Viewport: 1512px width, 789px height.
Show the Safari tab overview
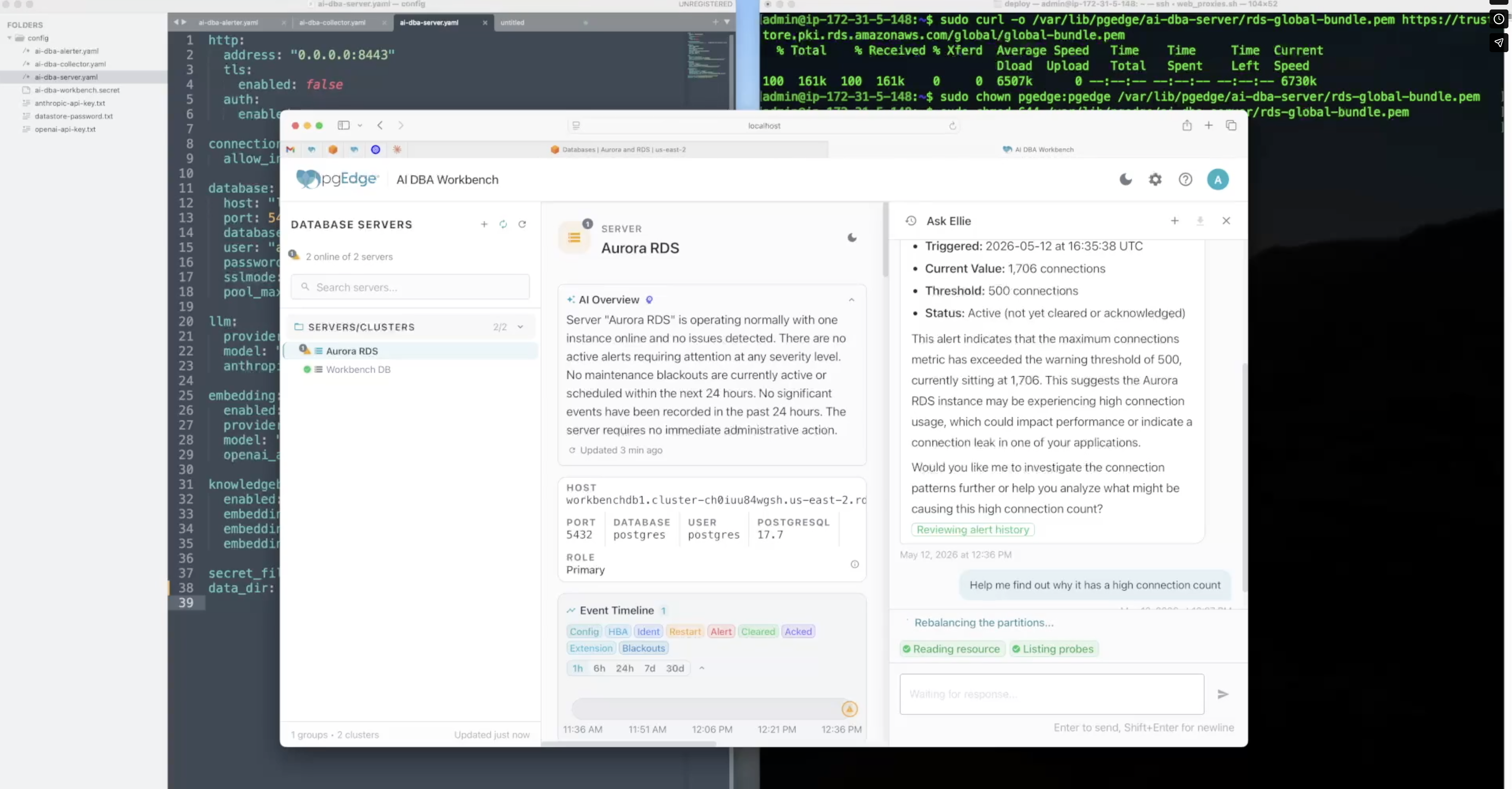1231,125
